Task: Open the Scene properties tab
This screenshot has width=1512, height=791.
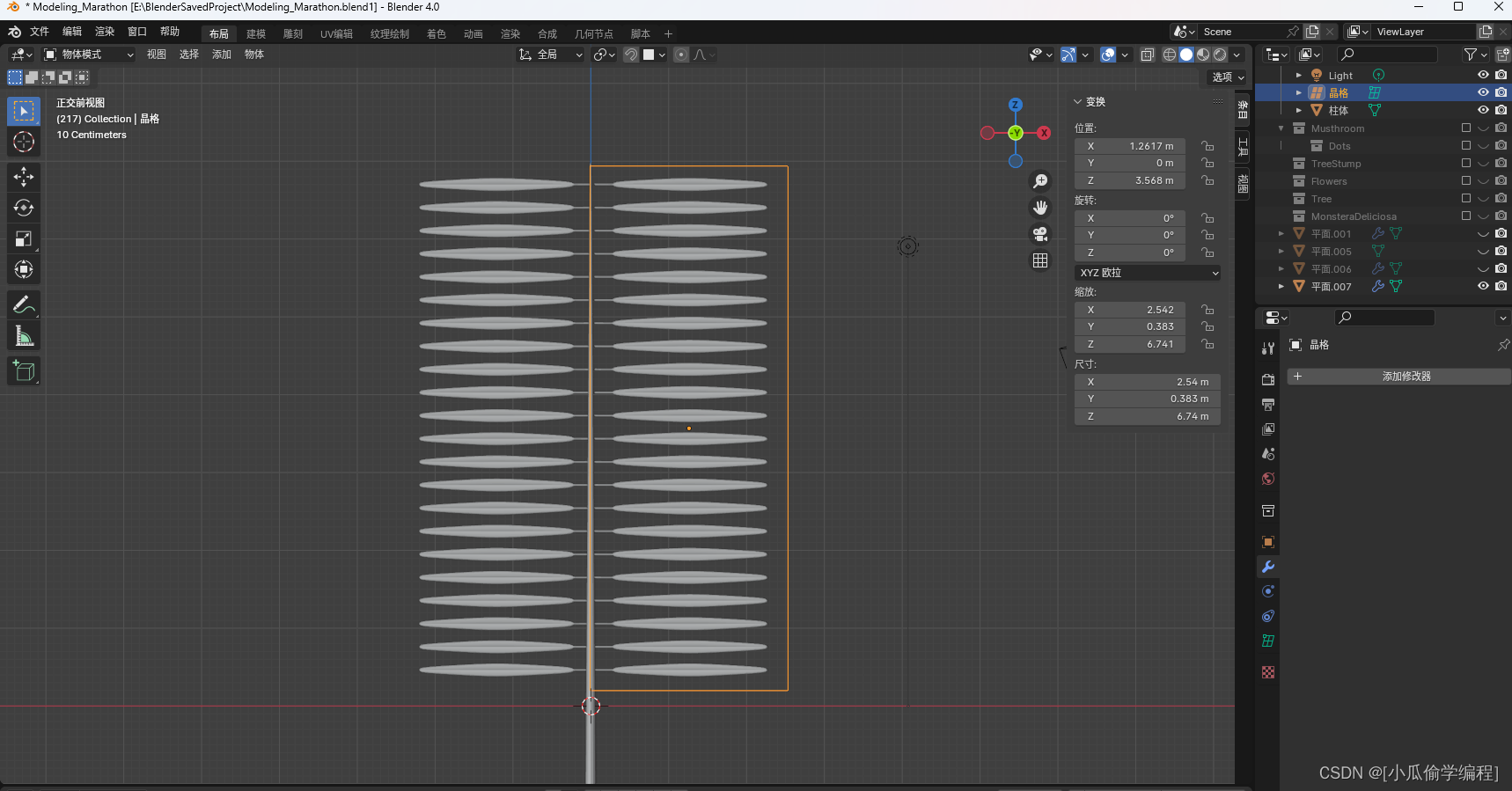Action: coord(1268,454)
